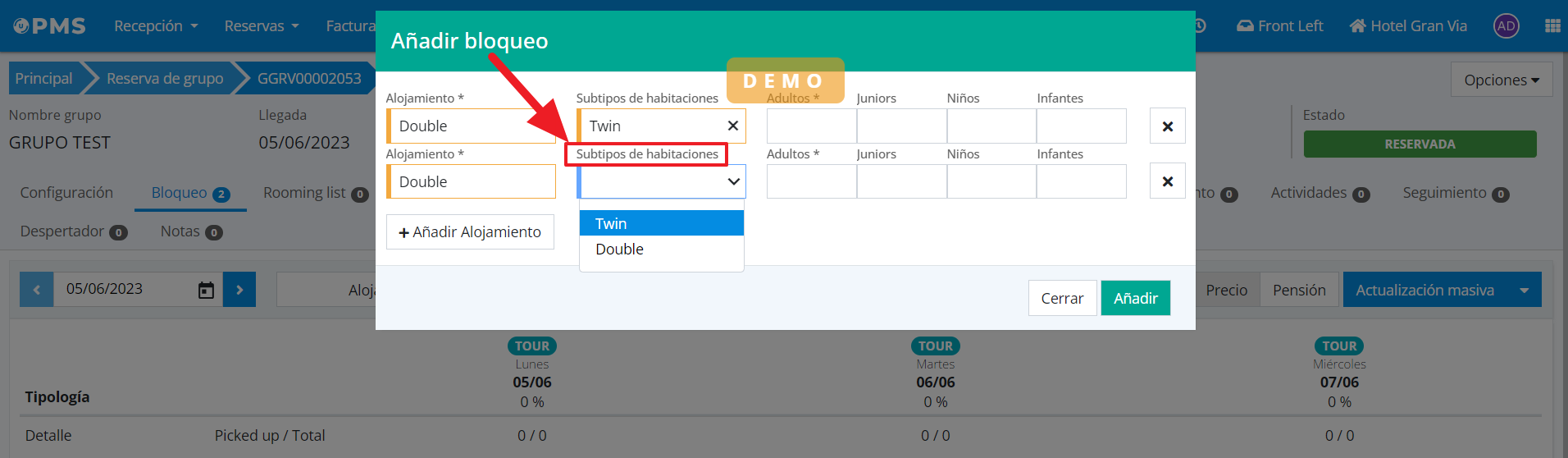This screenshot has width=1568, height=458.
Task: Open the calendar date picker icon
Action: (x=206, y=290)
